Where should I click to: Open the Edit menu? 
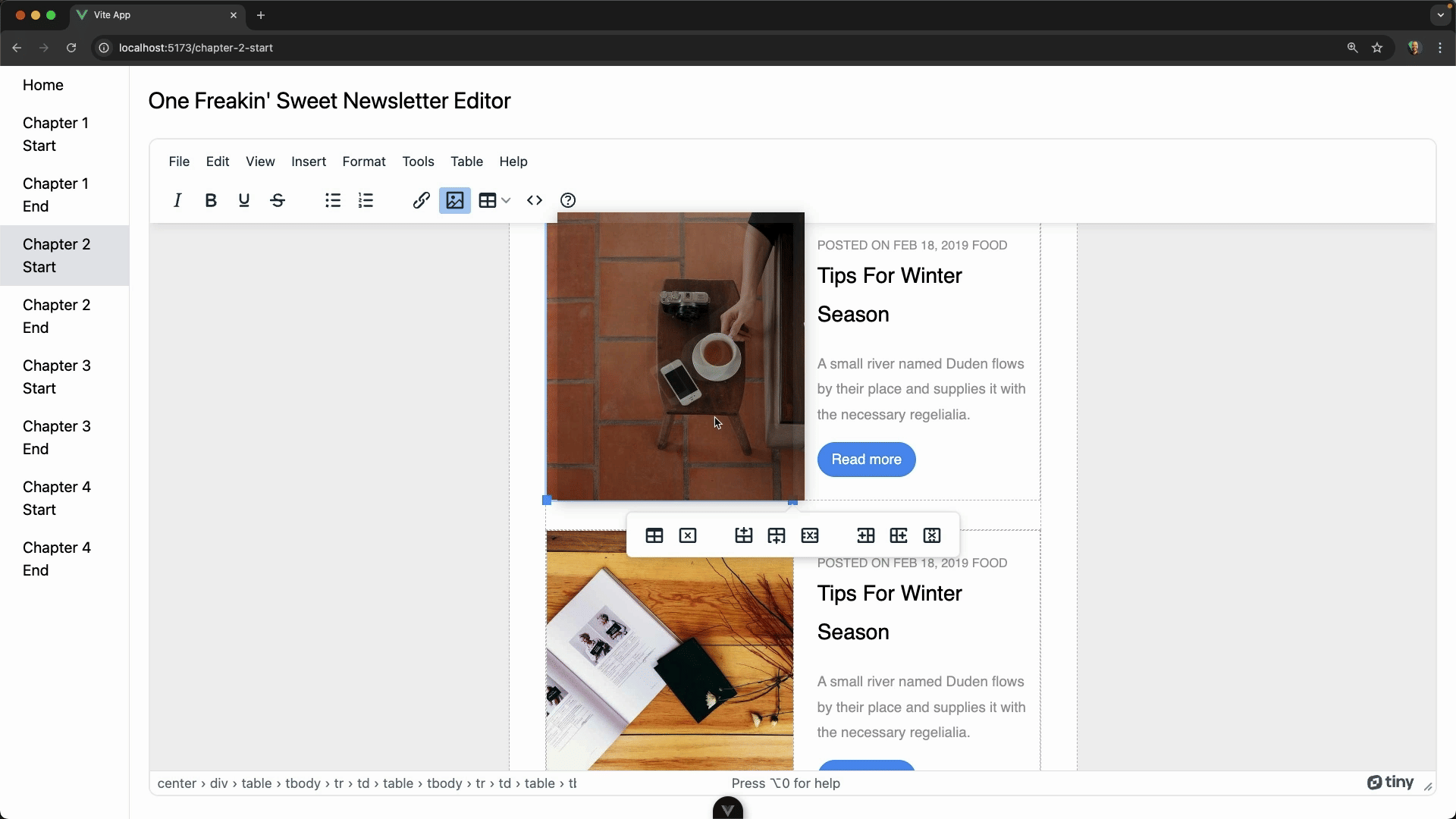click(218, 162)
